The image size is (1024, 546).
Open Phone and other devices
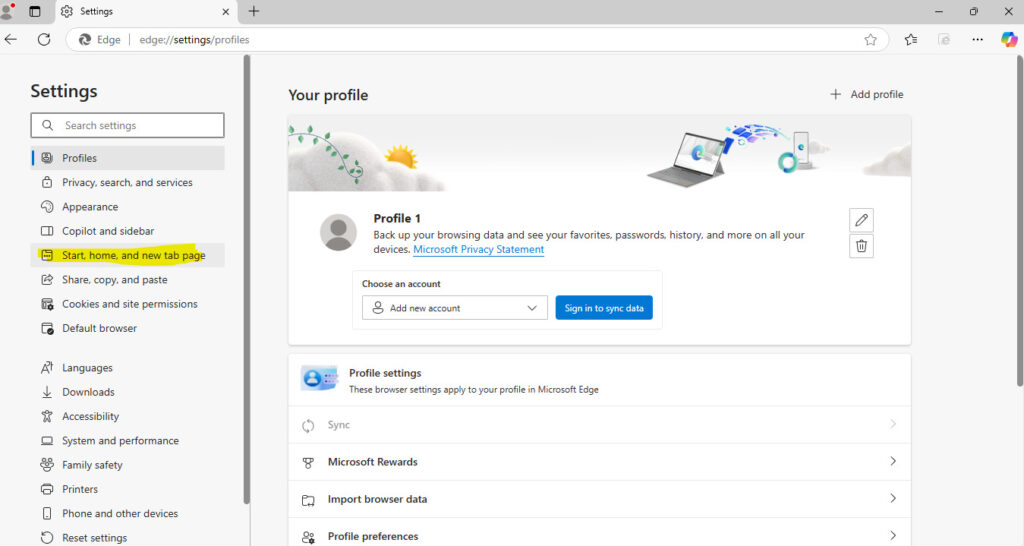tap(127, 513)
